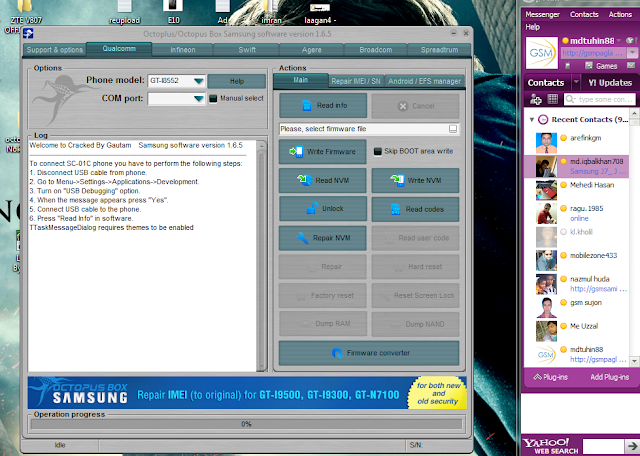Click the reupload desktop icon
Screen dimensions: 640x456
(x=124, y=12)
